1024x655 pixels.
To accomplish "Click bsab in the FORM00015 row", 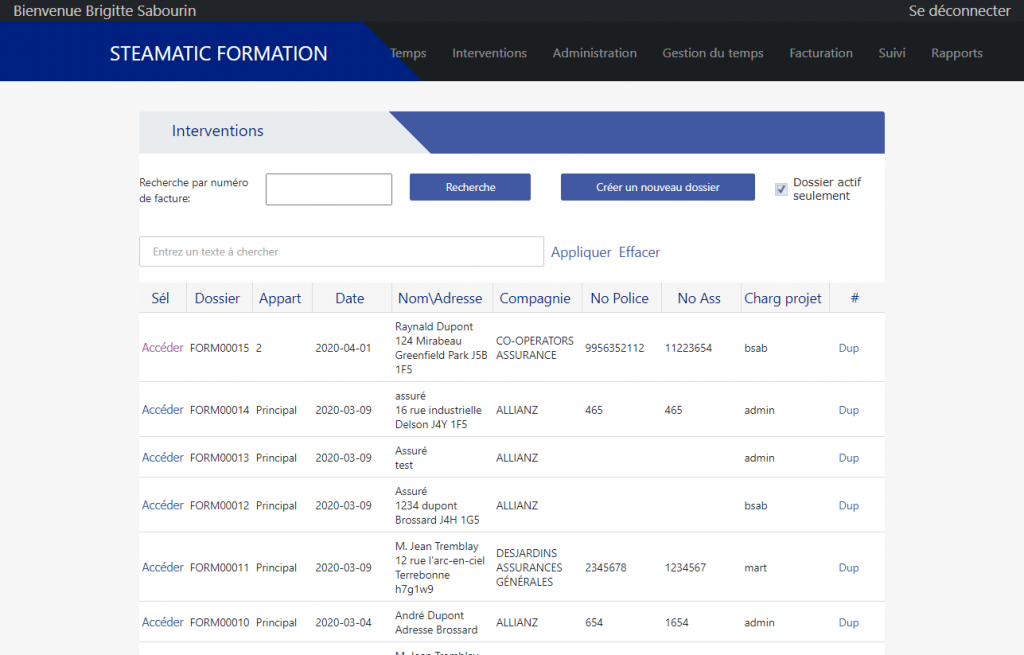I will point(756,348).
